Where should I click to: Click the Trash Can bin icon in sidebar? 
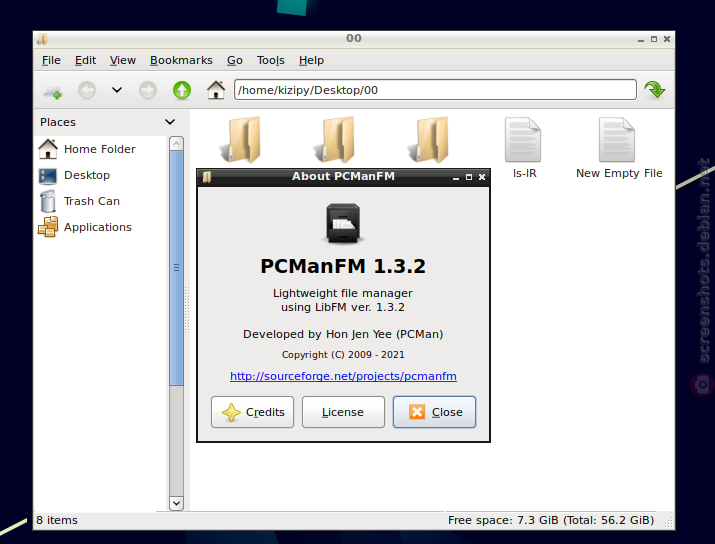point(47,201)
